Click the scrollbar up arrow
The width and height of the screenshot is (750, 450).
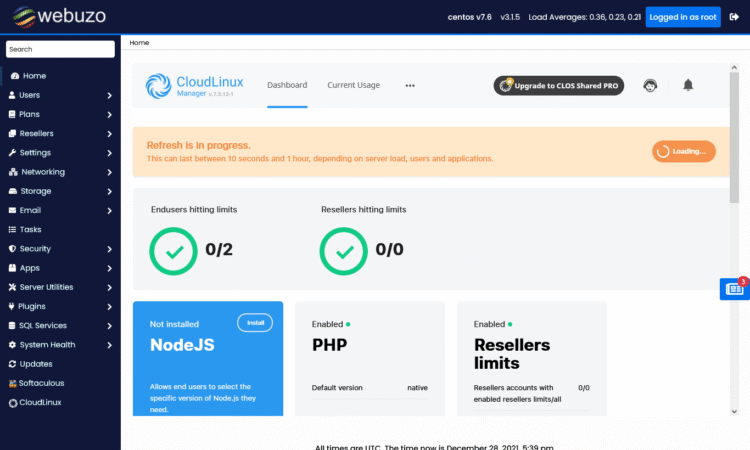click(x=734, y=68)
